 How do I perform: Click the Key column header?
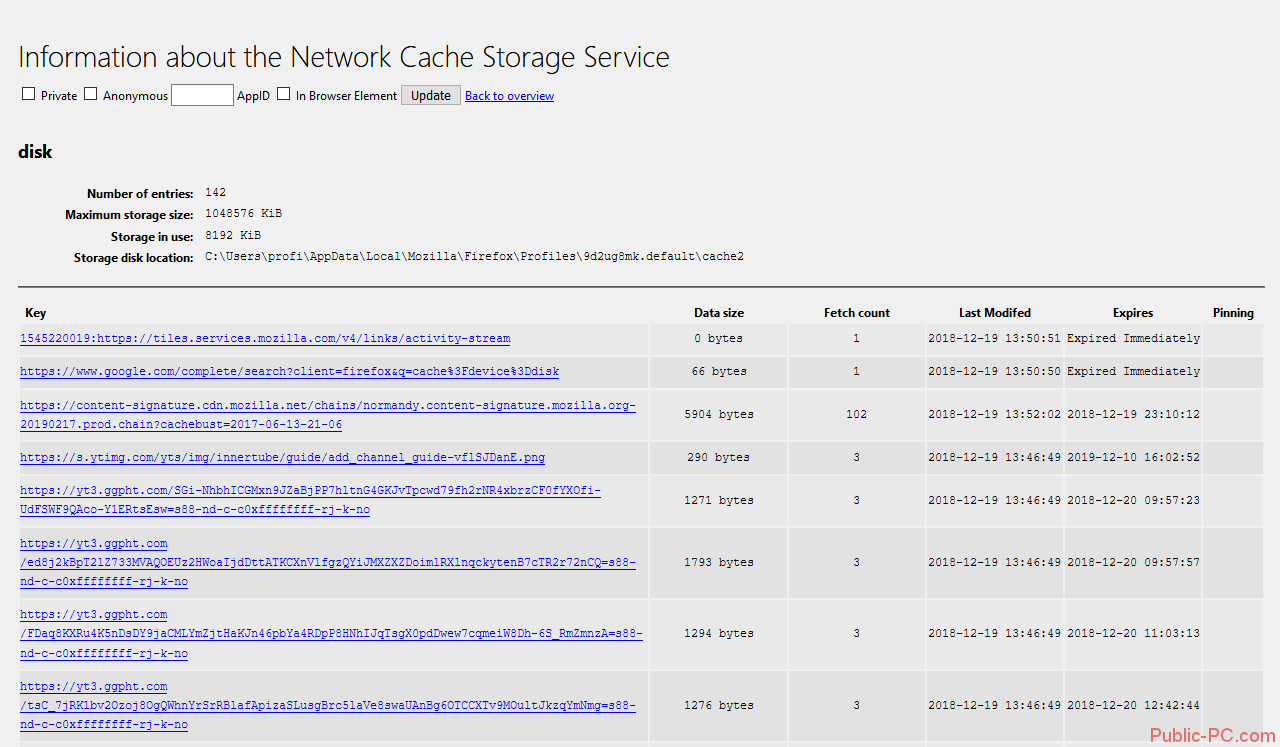(36, 313)
